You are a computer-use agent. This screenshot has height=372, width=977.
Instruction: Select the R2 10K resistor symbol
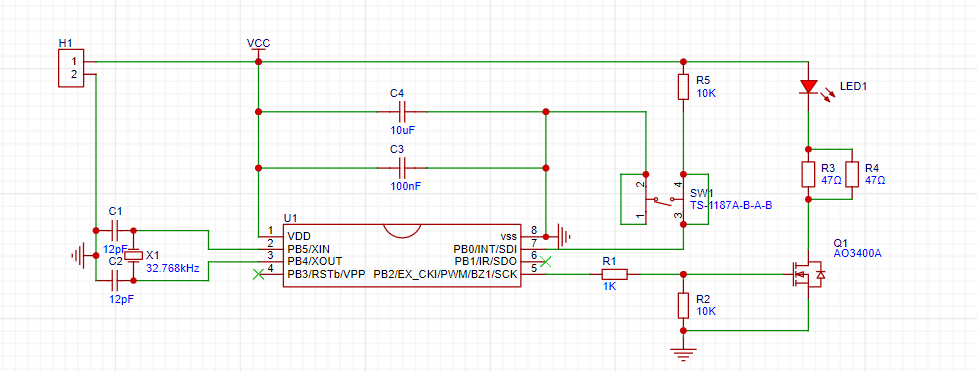[x=684, y=305]
